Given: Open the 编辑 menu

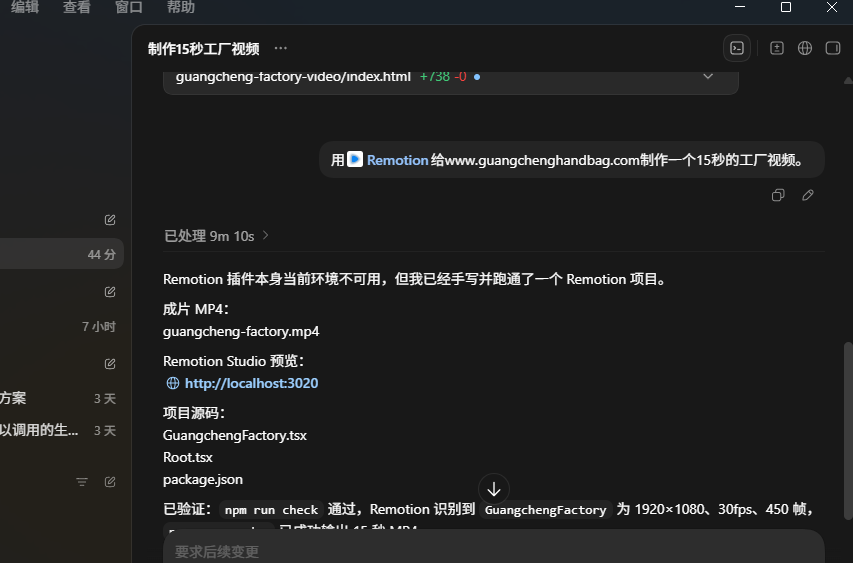Looking at the screenshot, I should [x=25, y=7].
